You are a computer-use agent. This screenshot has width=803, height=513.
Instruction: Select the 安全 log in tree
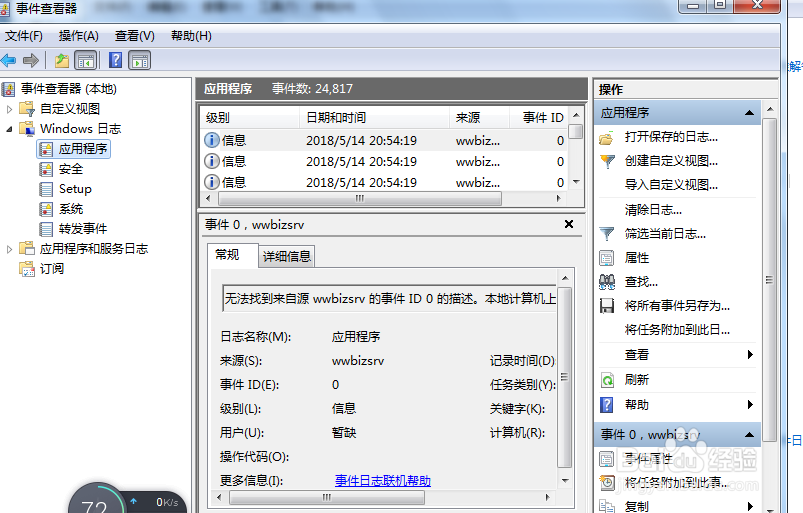(71, 169)
